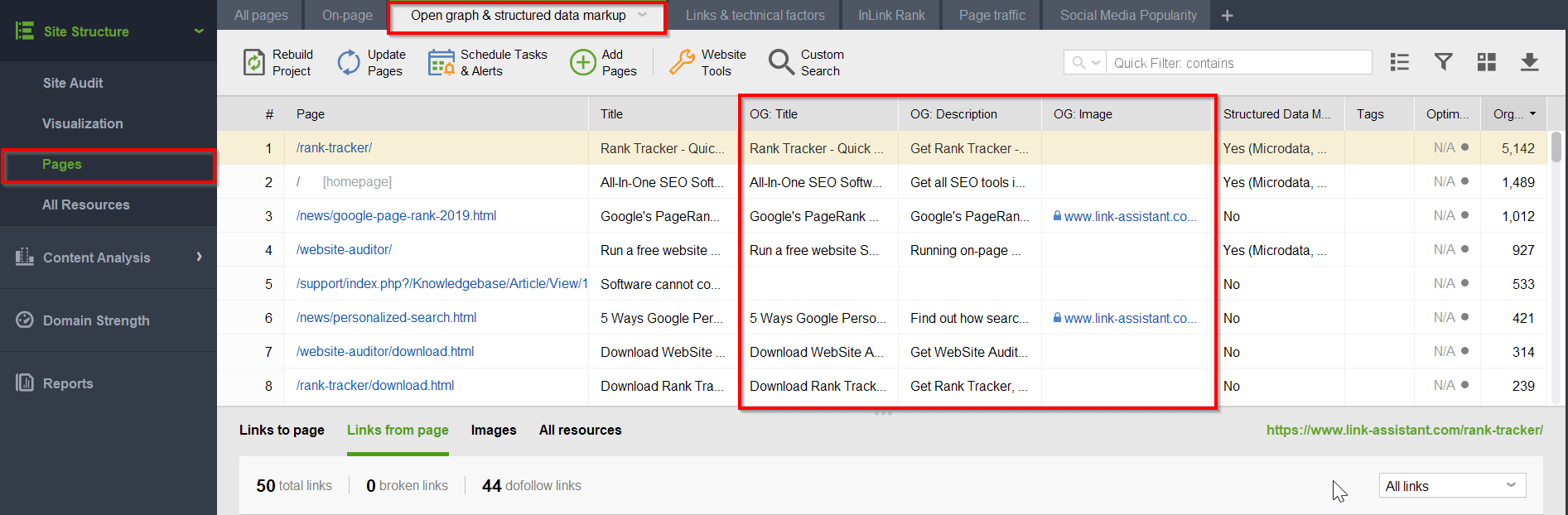Open the link-assistant.com/rank-tracker URL
This screenshot has height=515, width=1568.
(x=1404, y=430)
